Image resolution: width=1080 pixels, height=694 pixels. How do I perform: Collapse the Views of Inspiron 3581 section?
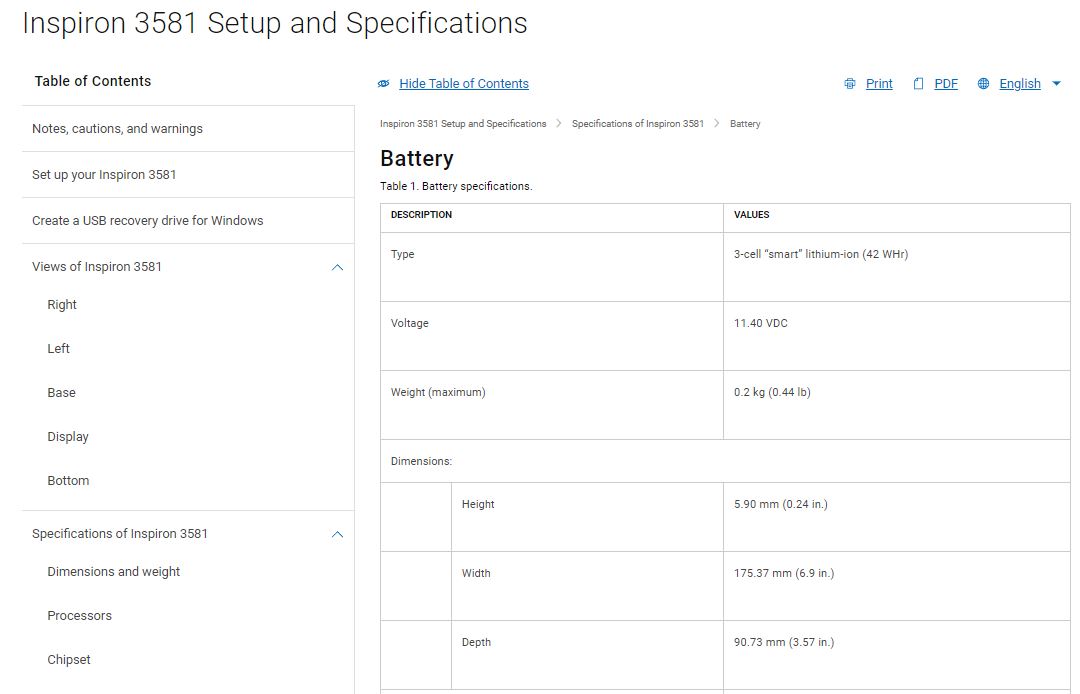(x=338, y=267)
